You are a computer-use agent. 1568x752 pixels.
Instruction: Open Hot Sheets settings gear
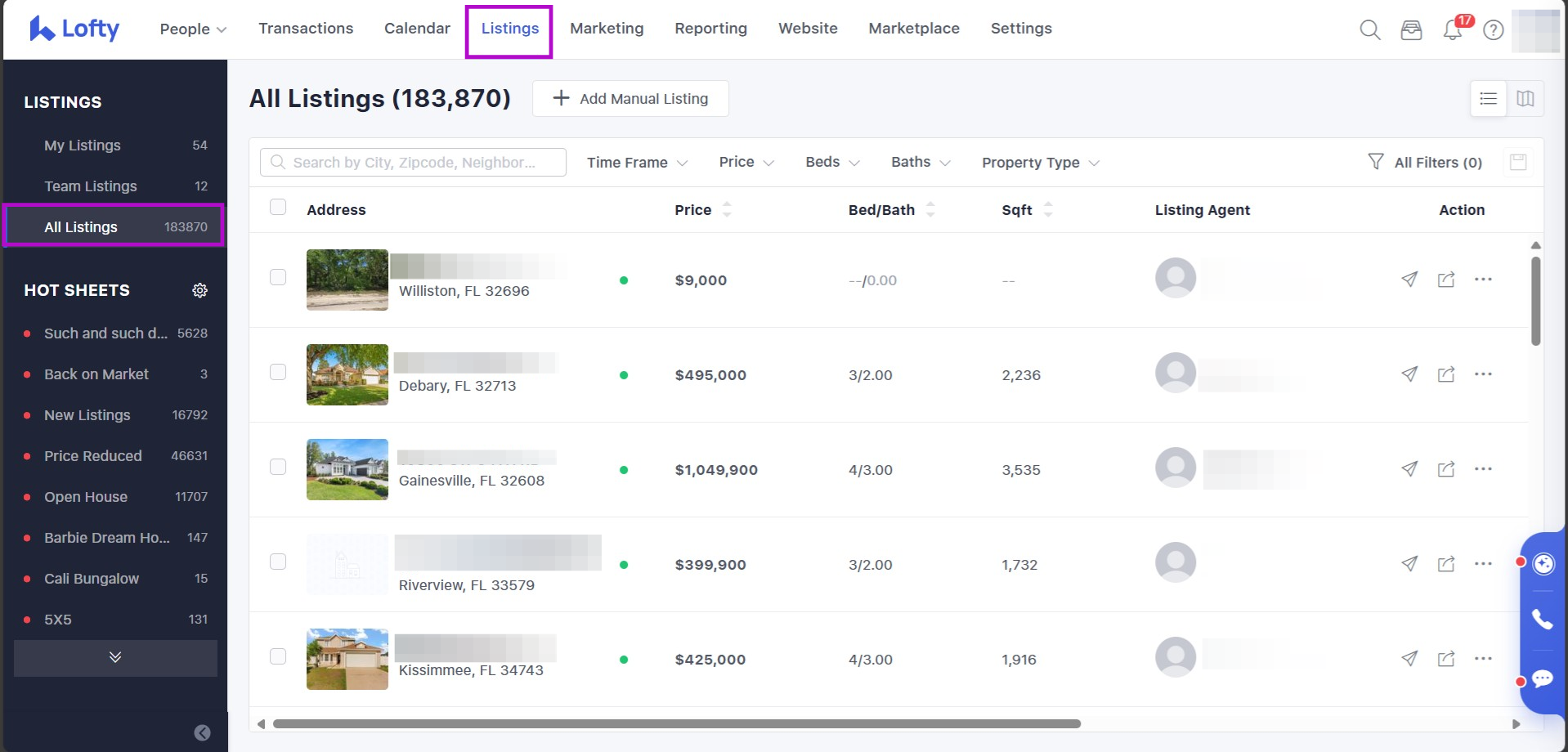[x=199, y=290]
